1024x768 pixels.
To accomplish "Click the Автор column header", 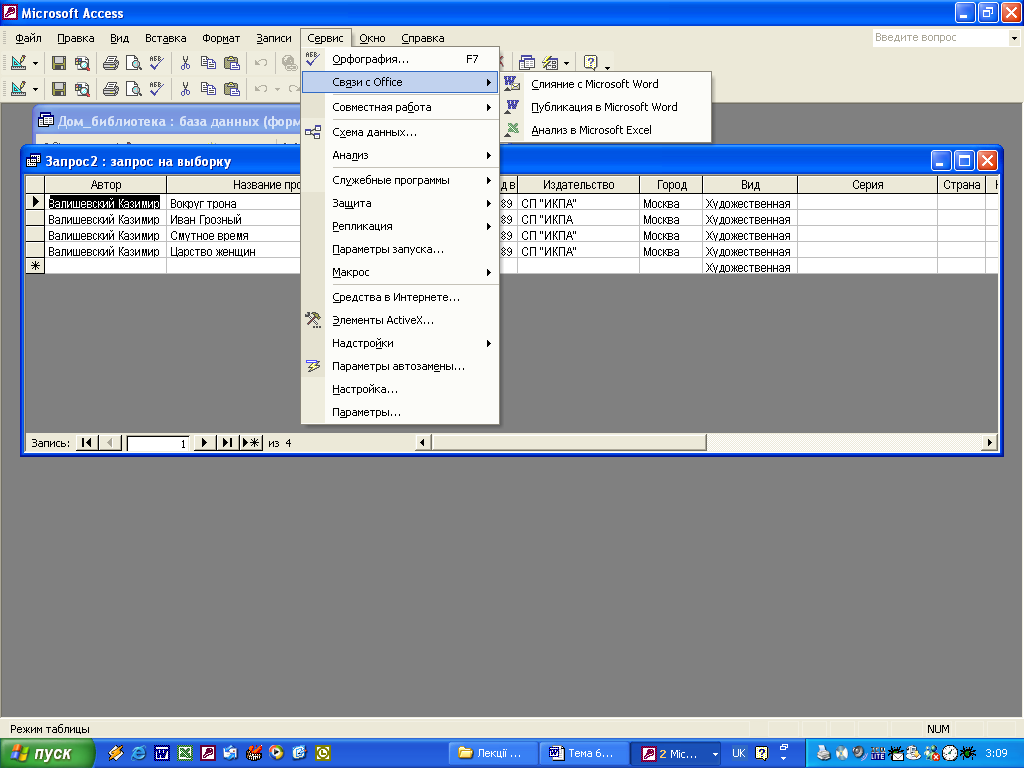I will [x=106, y=185].
